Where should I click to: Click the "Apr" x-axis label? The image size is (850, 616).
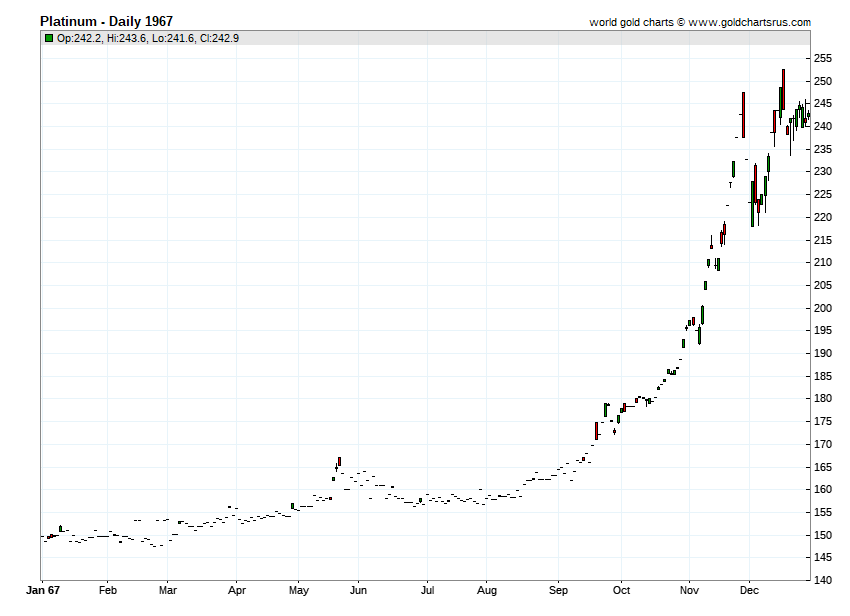coord(237,591)
